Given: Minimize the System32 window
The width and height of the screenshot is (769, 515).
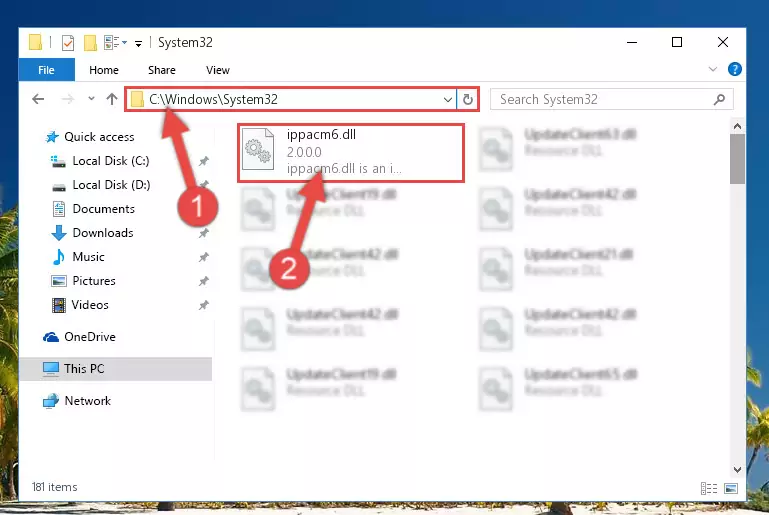Looking at the screenshot, I should click(x=632, y=43).
